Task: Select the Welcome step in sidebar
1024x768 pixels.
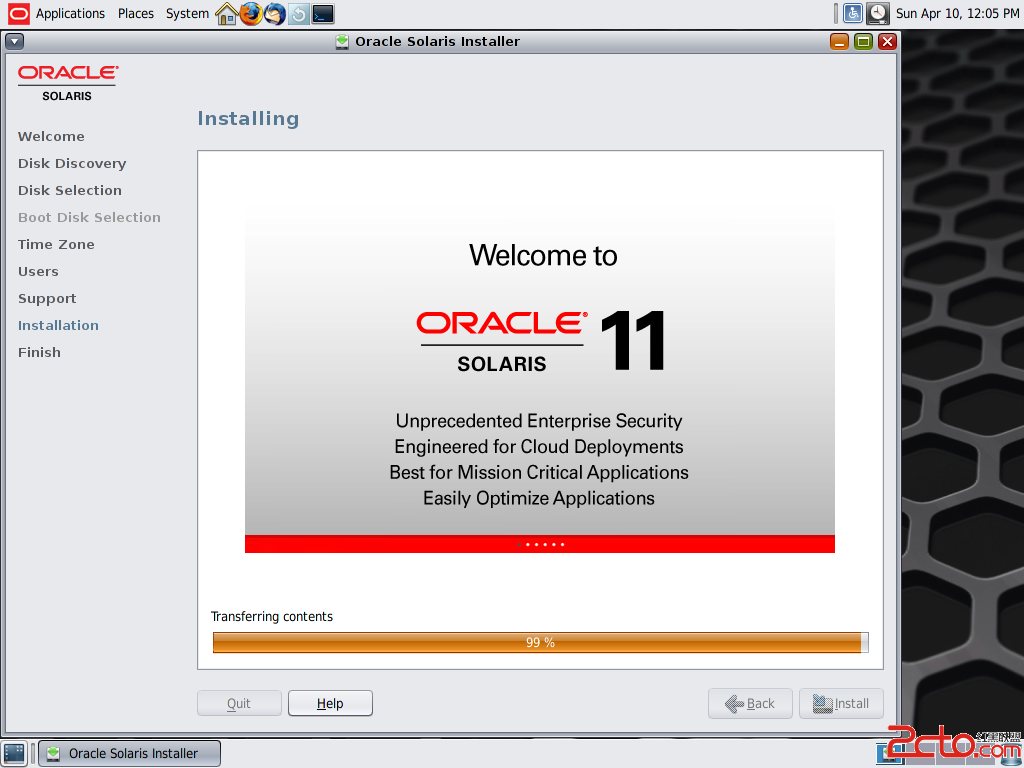Action: pos(51,136)
